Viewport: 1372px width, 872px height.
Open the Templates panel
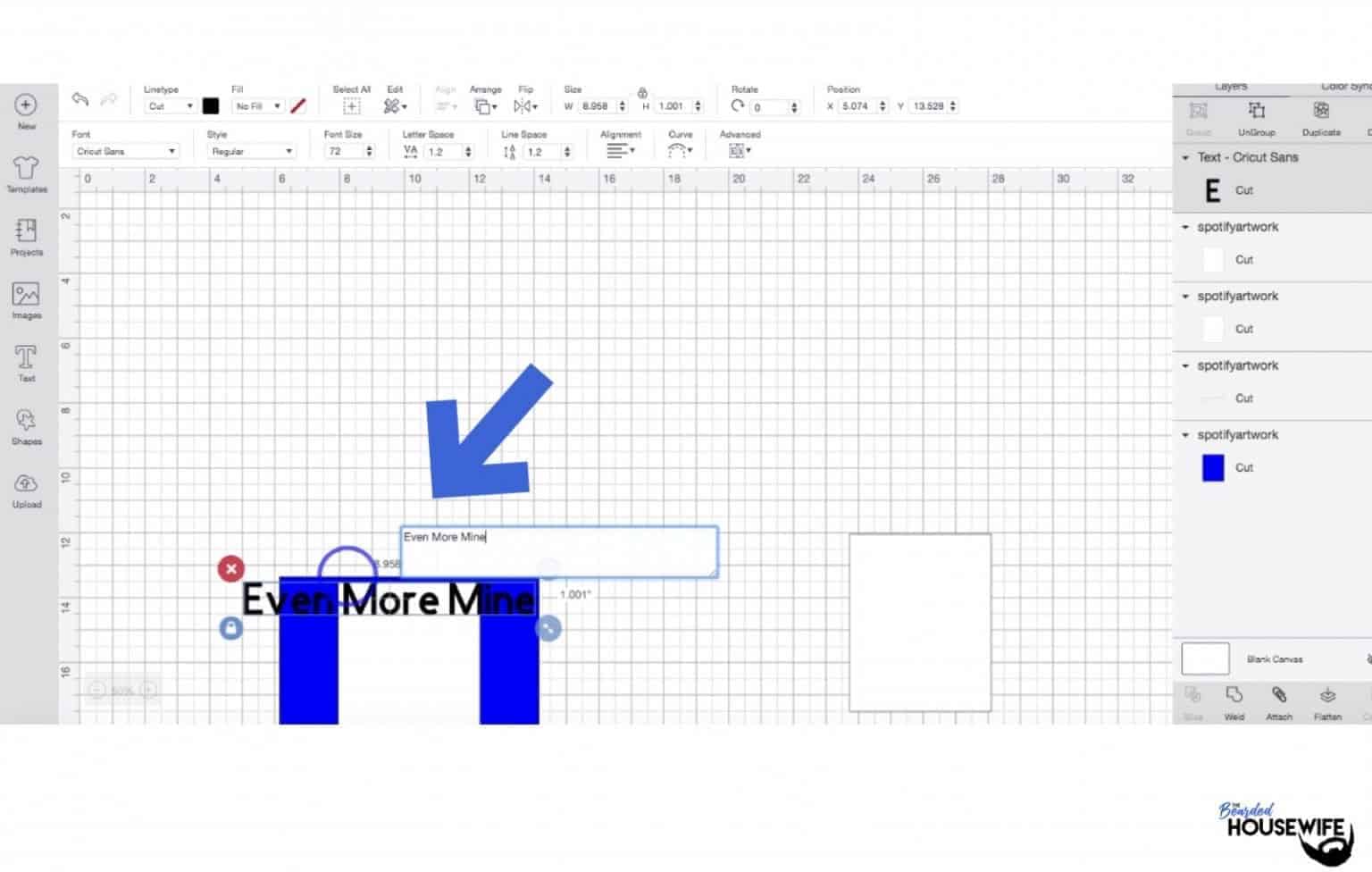pyautogui.click(x=26, y=173)
